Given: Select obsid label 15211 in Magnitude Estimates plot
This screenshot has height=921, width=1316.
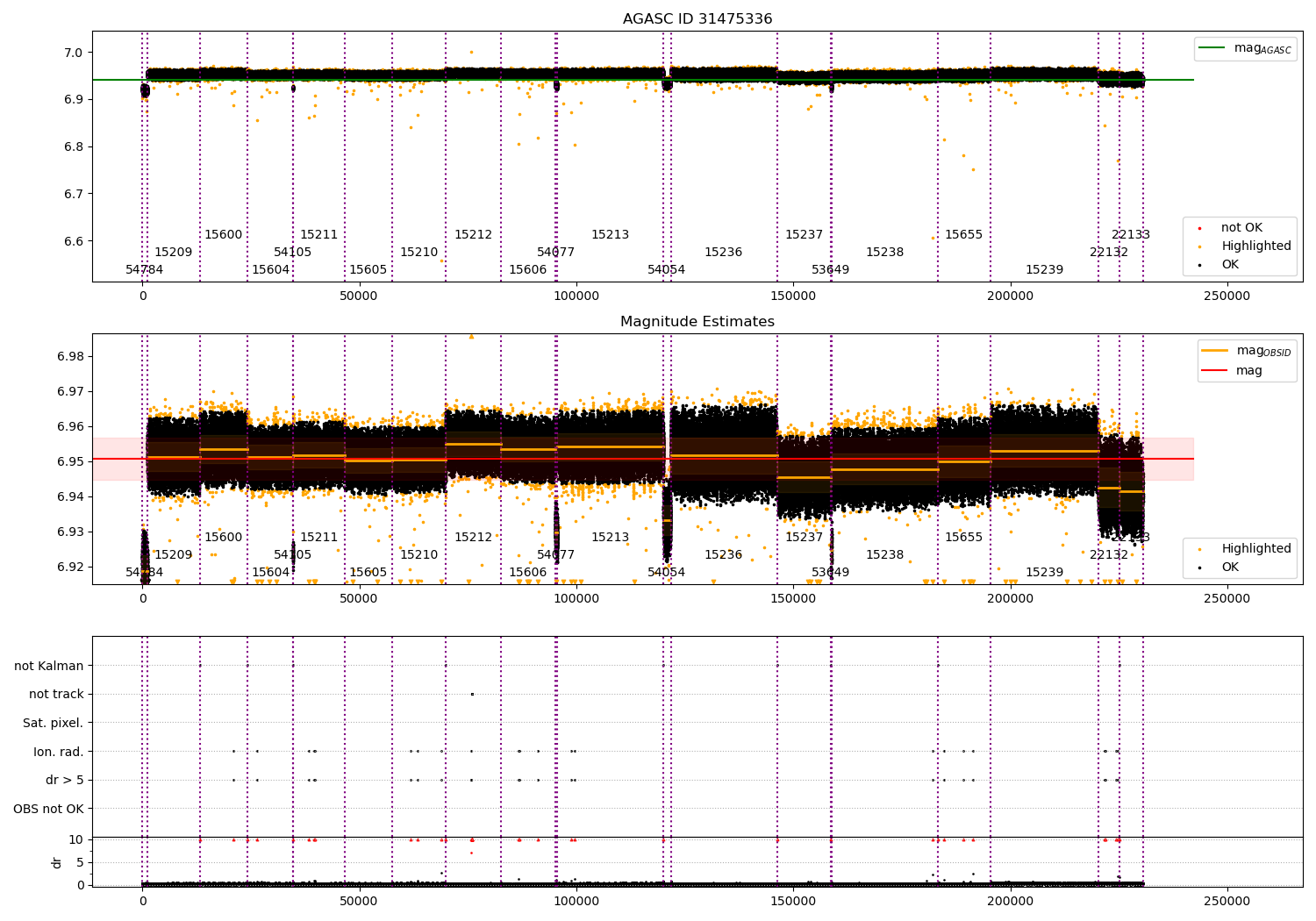Looking at the screenshot, I should (319, 538).
